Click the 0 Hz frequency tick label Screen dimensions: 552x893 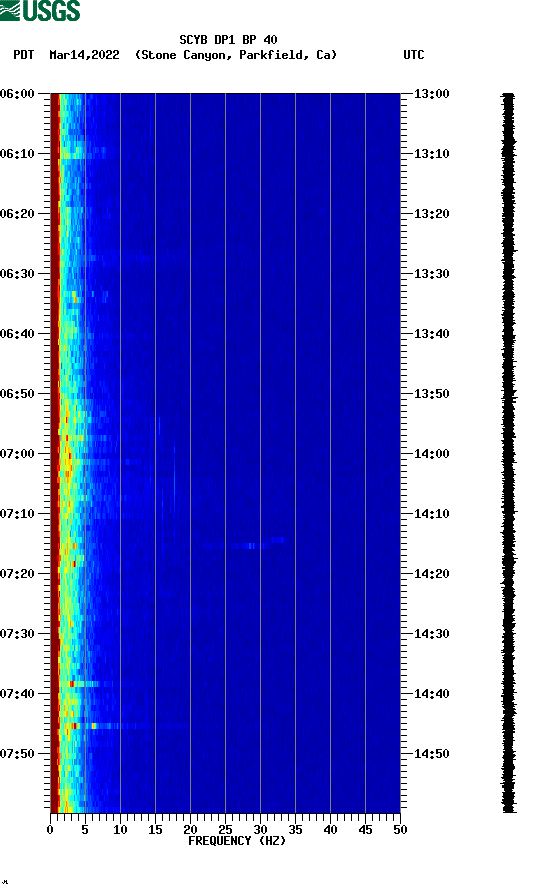(x=50, y=830)
